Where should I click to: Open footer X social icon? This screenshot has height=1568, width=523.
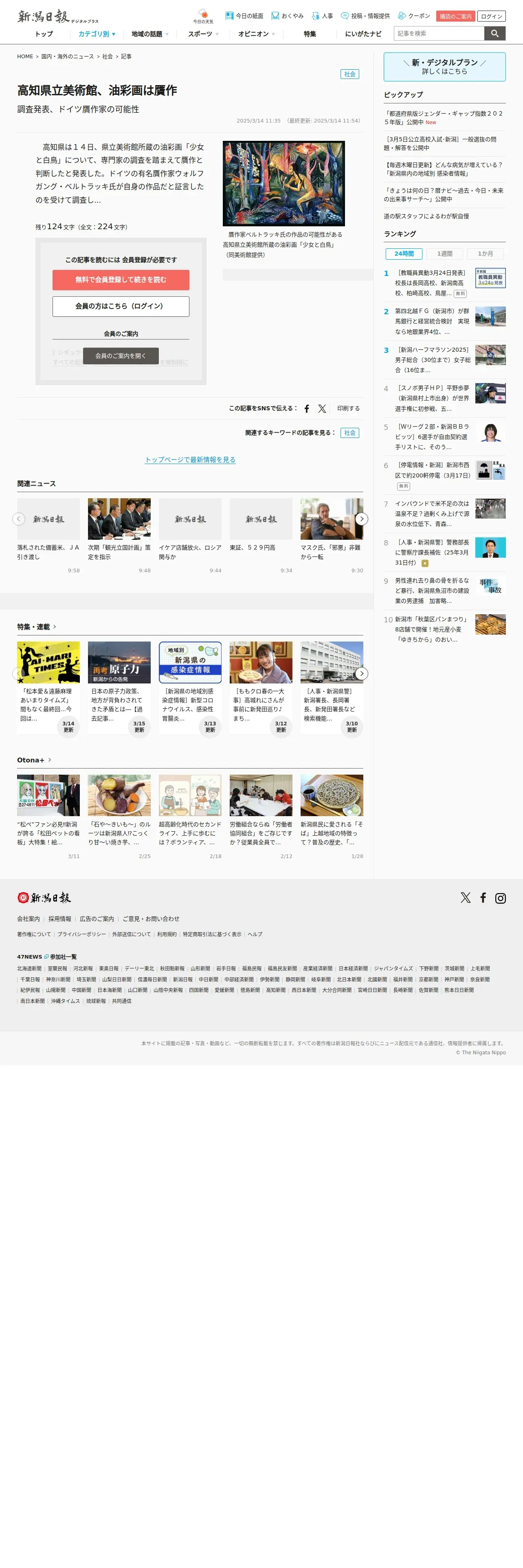pos(466,897)
